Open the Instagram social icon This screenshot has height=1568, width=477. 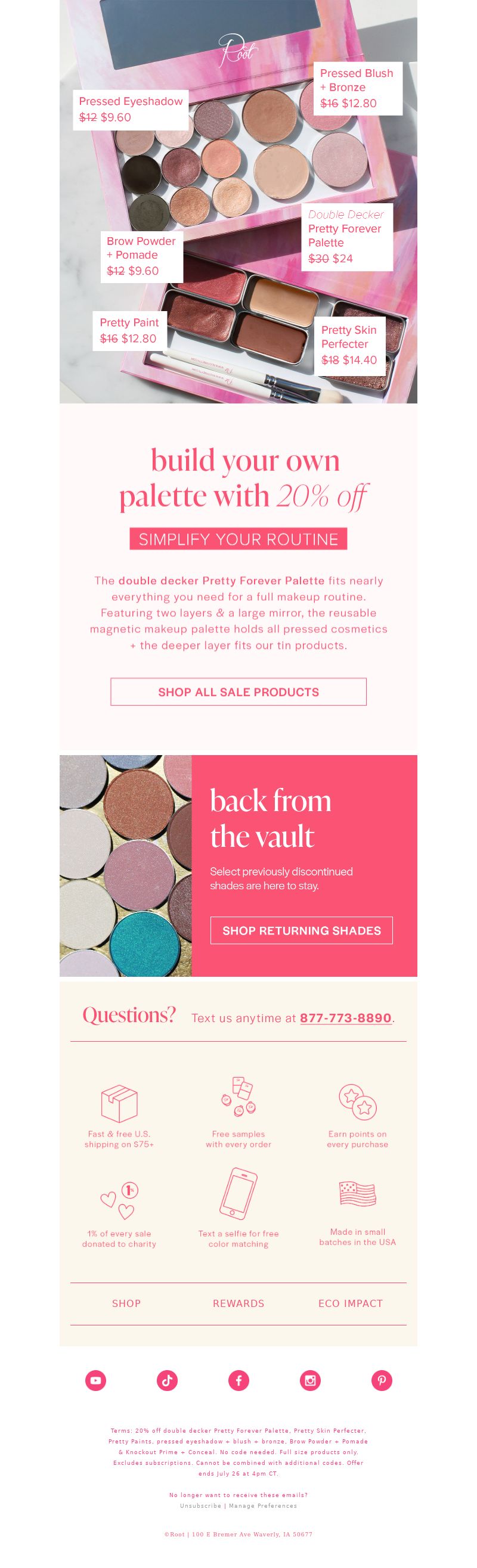click(x=310, y=1380)
